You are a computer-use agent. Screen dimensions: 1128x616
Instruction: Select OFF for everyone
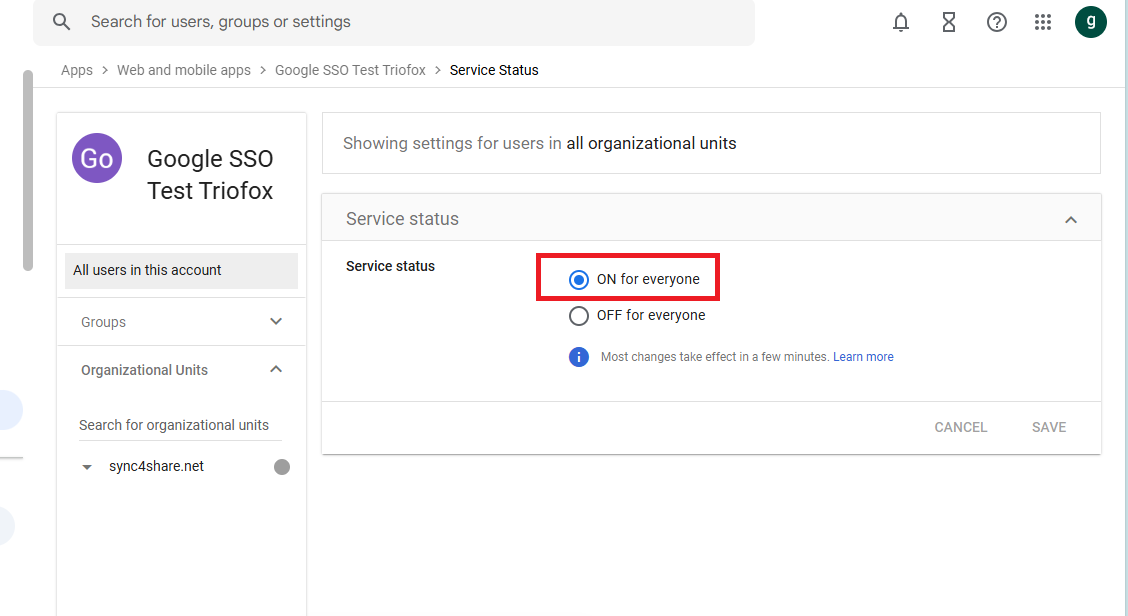coord(578,315)
